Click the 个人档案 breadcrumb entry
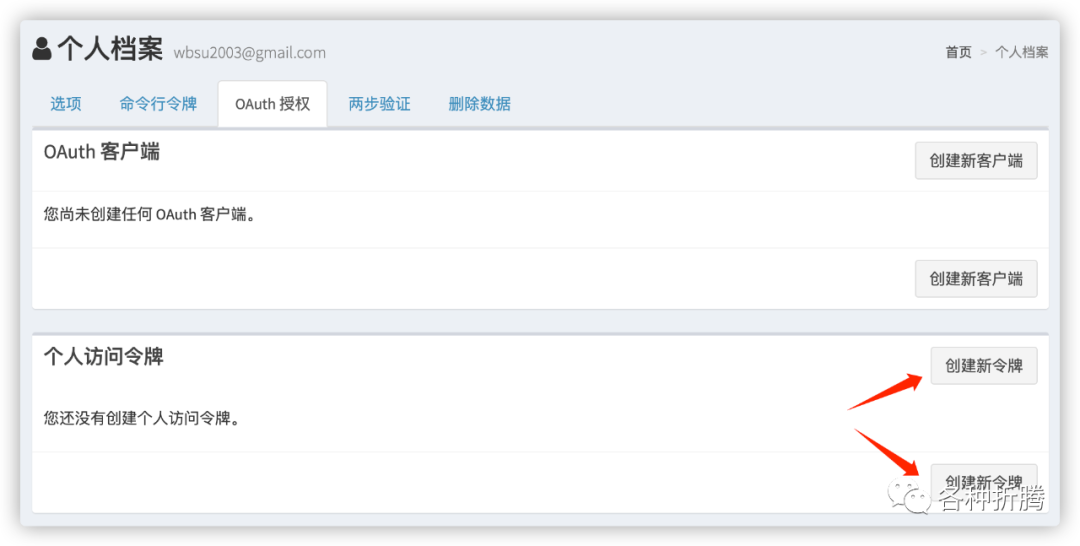1080x546 pixels. (x=1021, y=52)
